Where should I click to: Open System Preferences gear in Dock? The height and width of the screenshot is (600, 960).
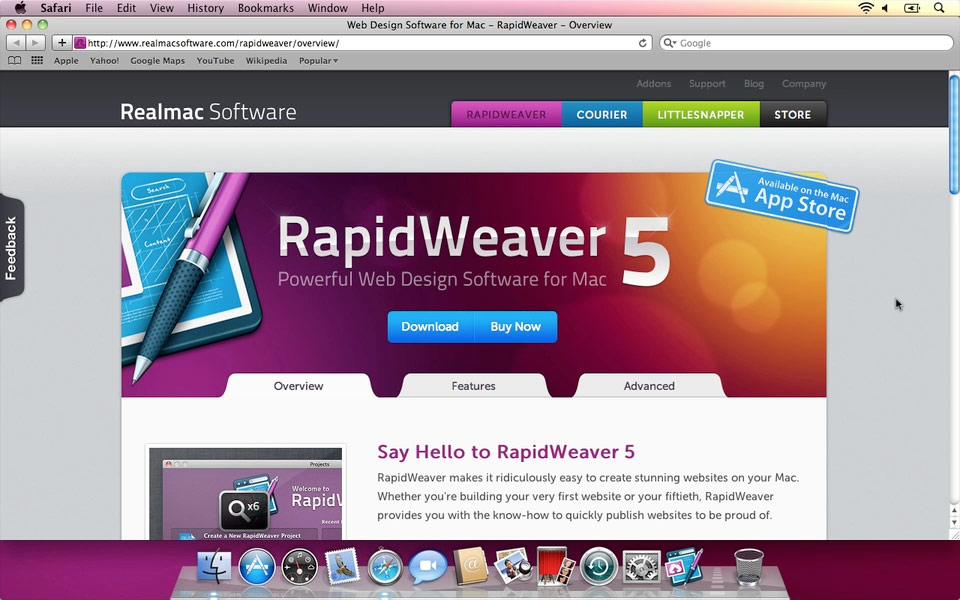click(642, 566)
